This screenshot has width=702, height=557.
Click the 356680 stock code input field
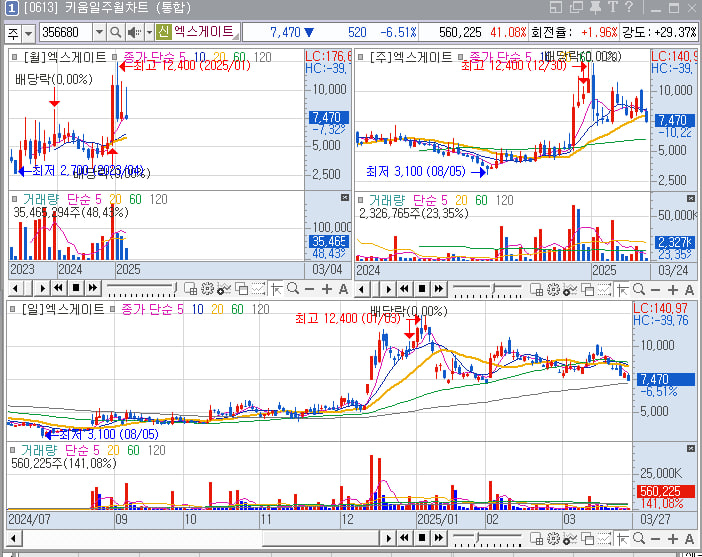click(66, 32)
